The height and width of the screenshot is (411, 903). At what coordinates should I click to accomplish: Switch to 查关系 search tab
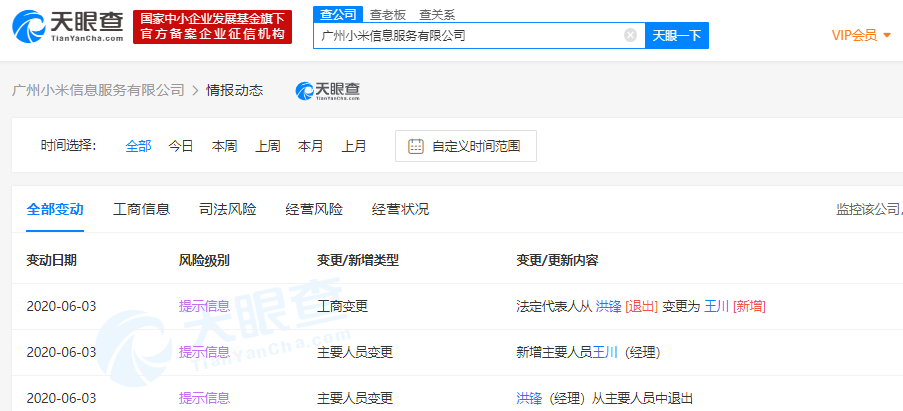[437, 16]
